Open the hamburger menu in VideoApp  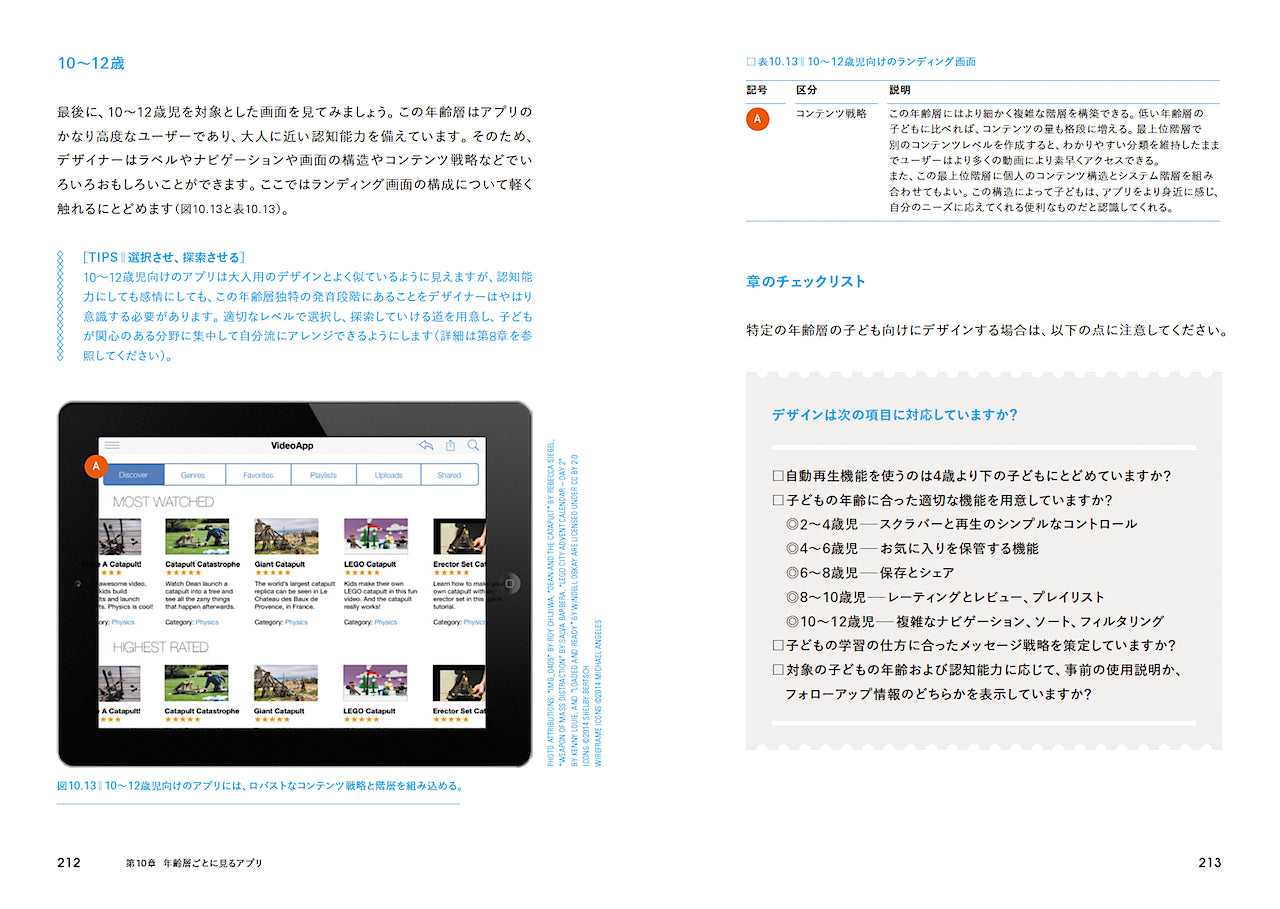pos(112,445)
